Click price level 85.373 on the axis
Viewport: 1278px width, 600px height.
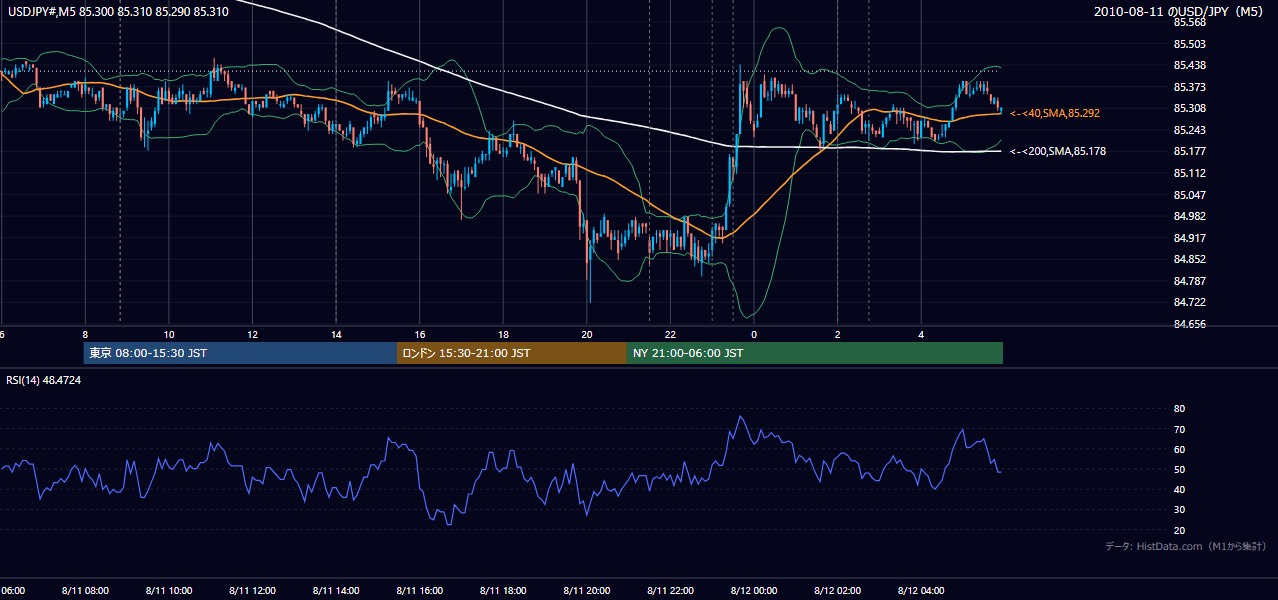point(1190,87)
